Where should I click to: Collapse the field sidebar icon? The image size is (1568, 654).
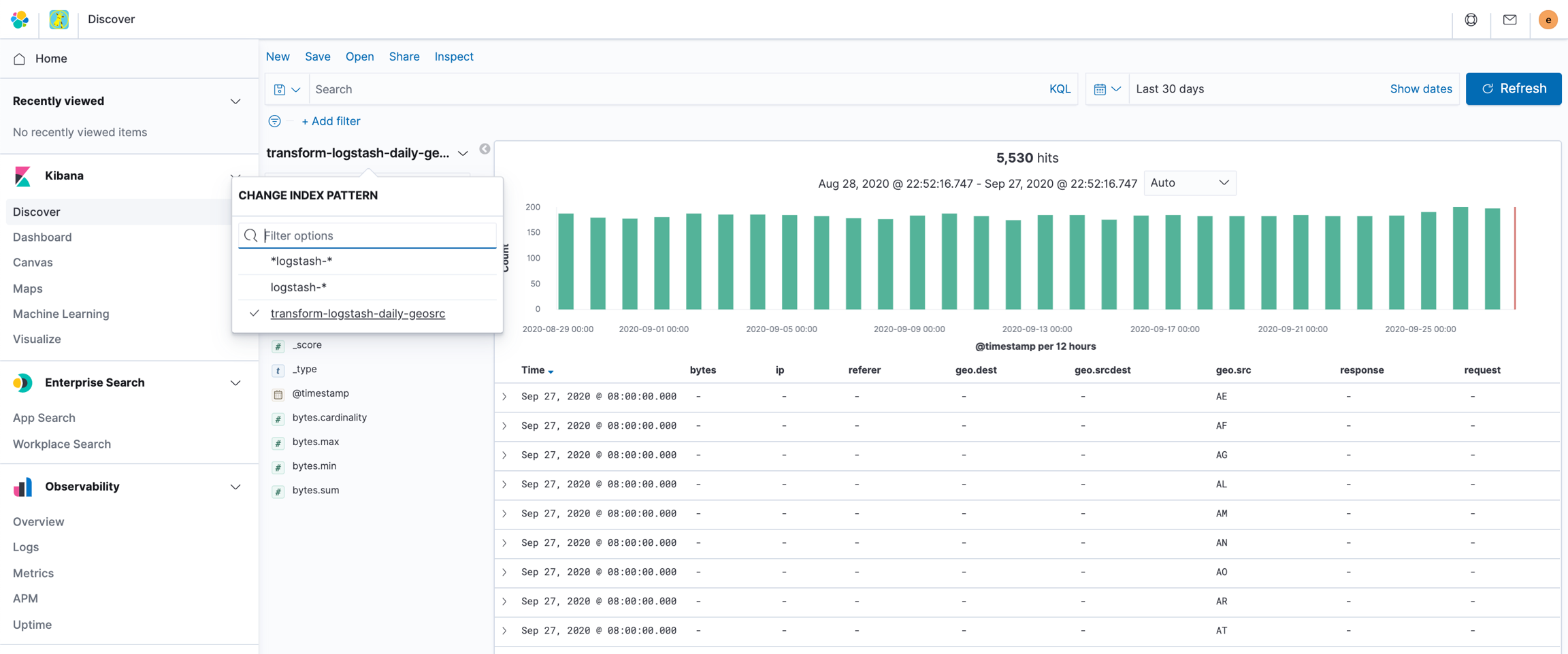tap(485, 149)
